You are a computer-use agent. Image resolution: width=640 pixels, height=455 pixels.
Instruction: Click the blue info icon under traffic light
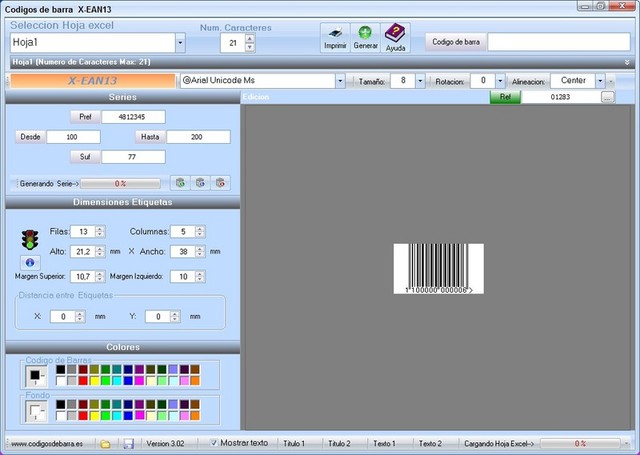(x=30, y=262)
